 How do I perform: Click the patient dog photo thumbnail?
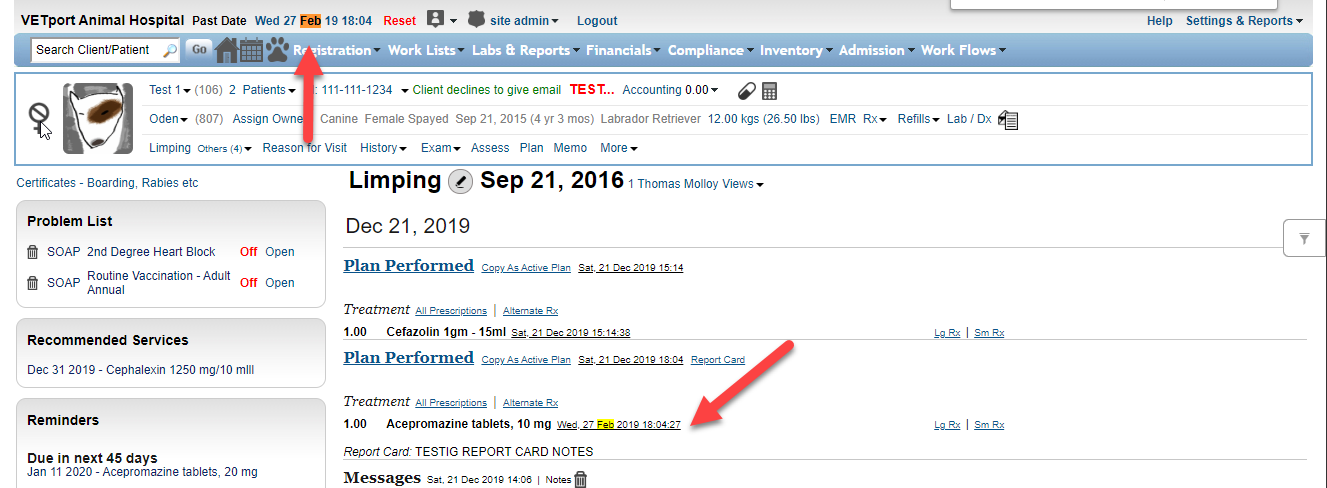pos(98,118)
